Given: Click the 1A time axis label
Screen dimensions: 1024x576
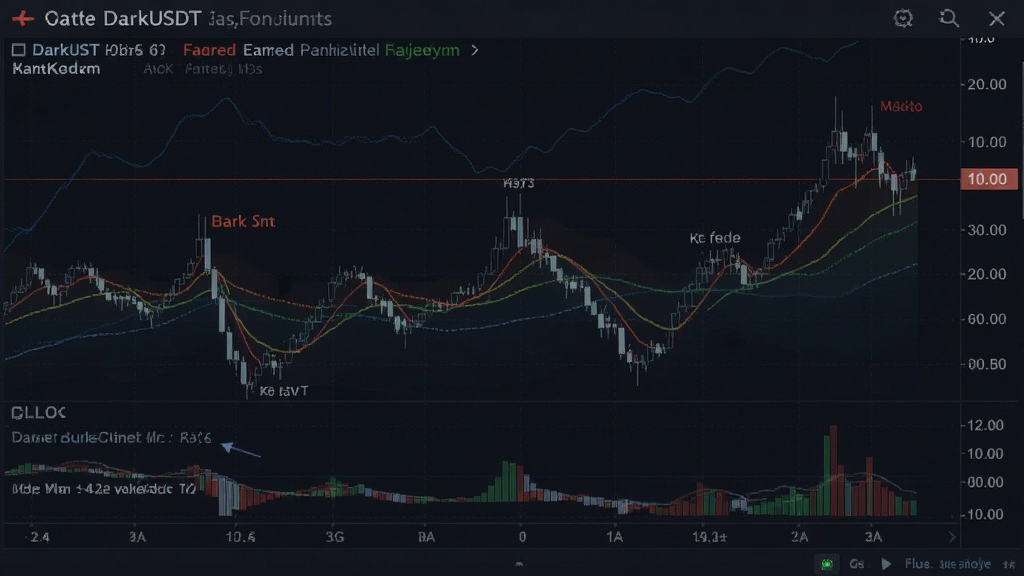Looking at the screenshot, I should point(614,537).
